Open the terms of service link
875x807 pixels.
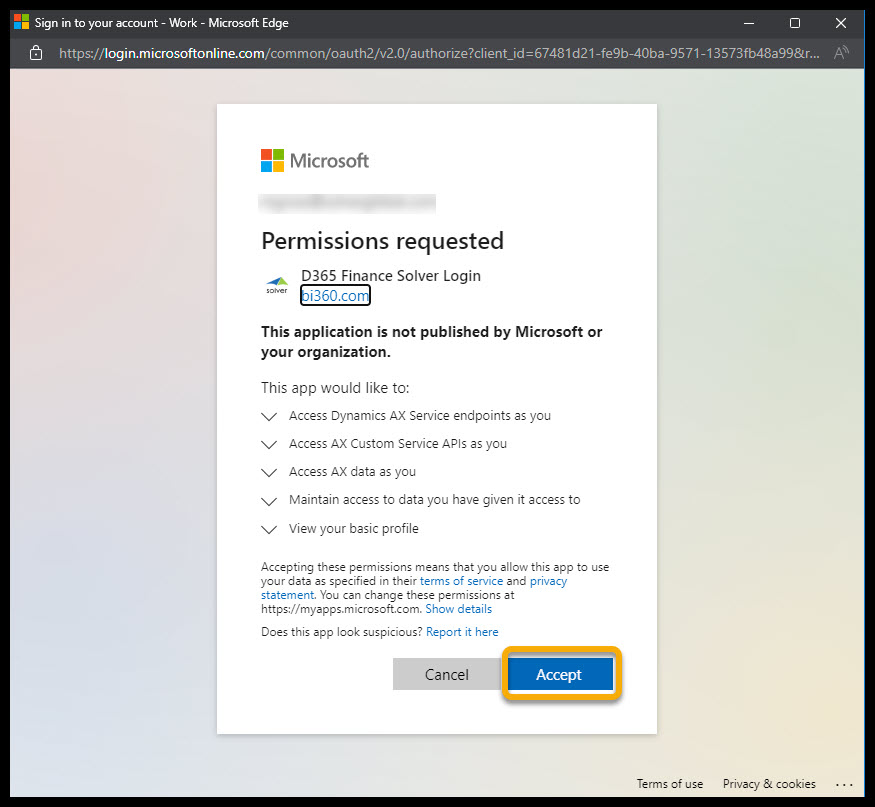click(x=461, y=581)
